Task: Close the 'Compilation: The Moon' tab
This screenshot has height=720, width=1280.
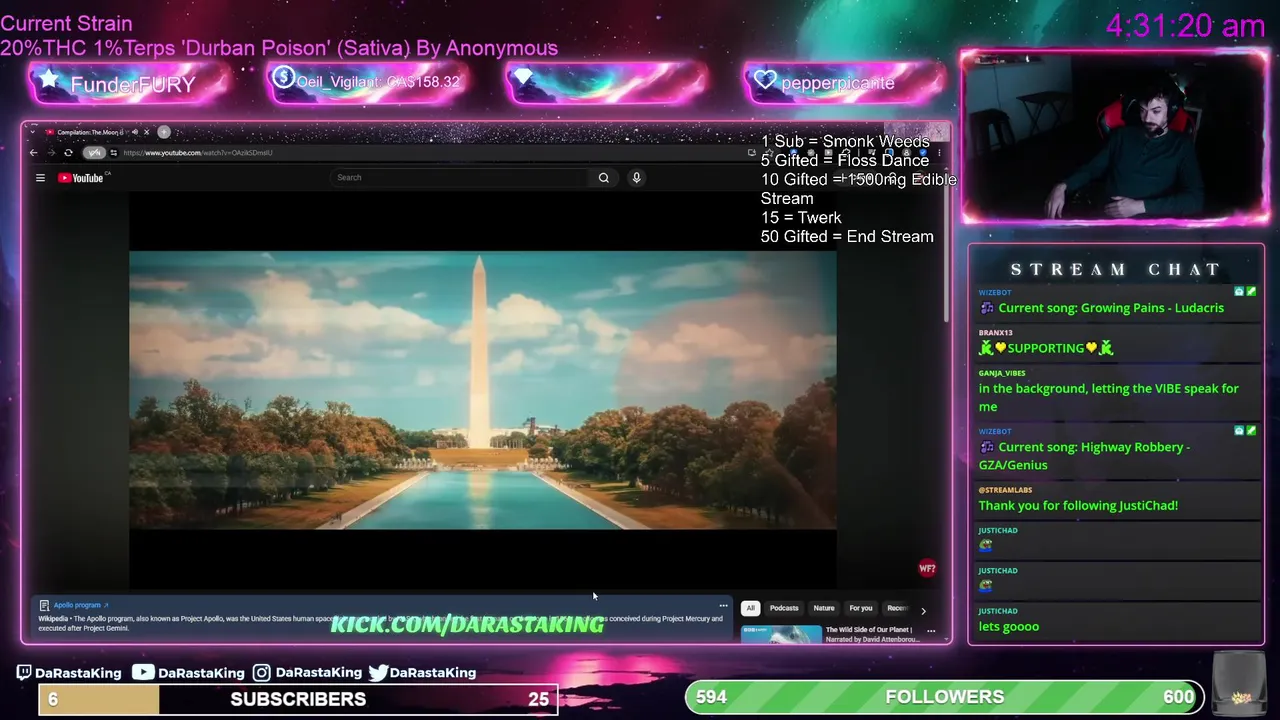Action: pyautogui.click(x=146, y=132)
